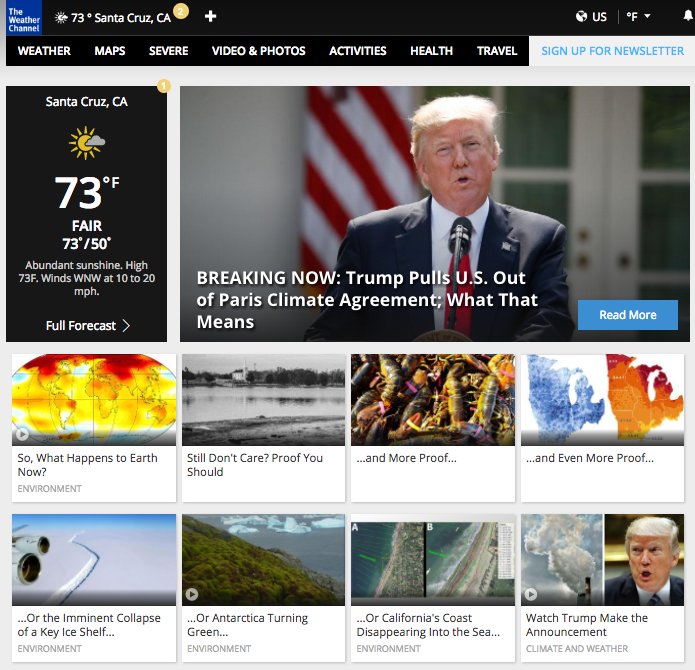Click the partly sunny icon in forecast card
The width and height of the screenshot is (695, 670).
coord(86,143)
